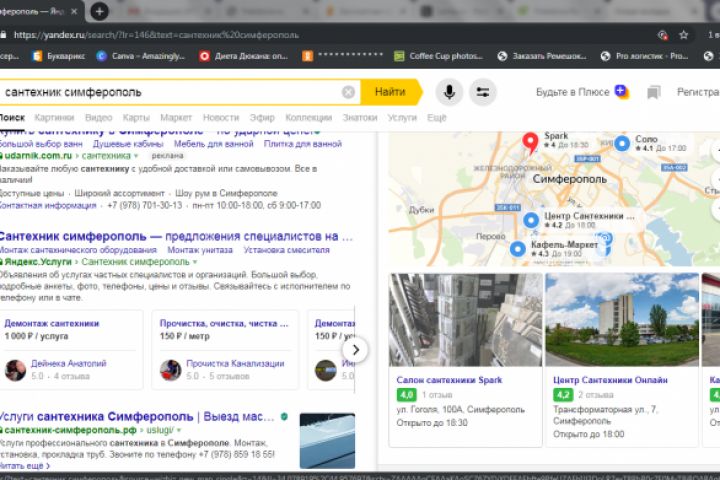Click the Дейнека Анатолий avatar

click(15, 370)
